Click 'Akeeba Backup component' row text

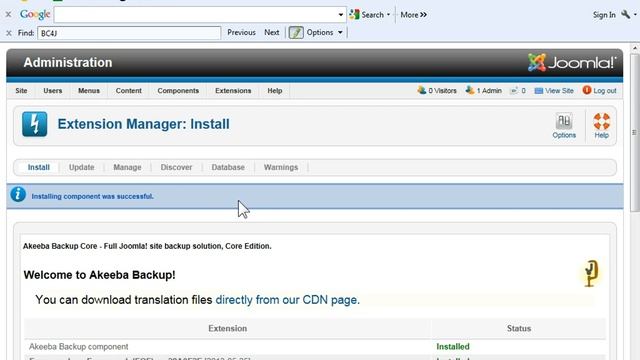click(78, 347)
